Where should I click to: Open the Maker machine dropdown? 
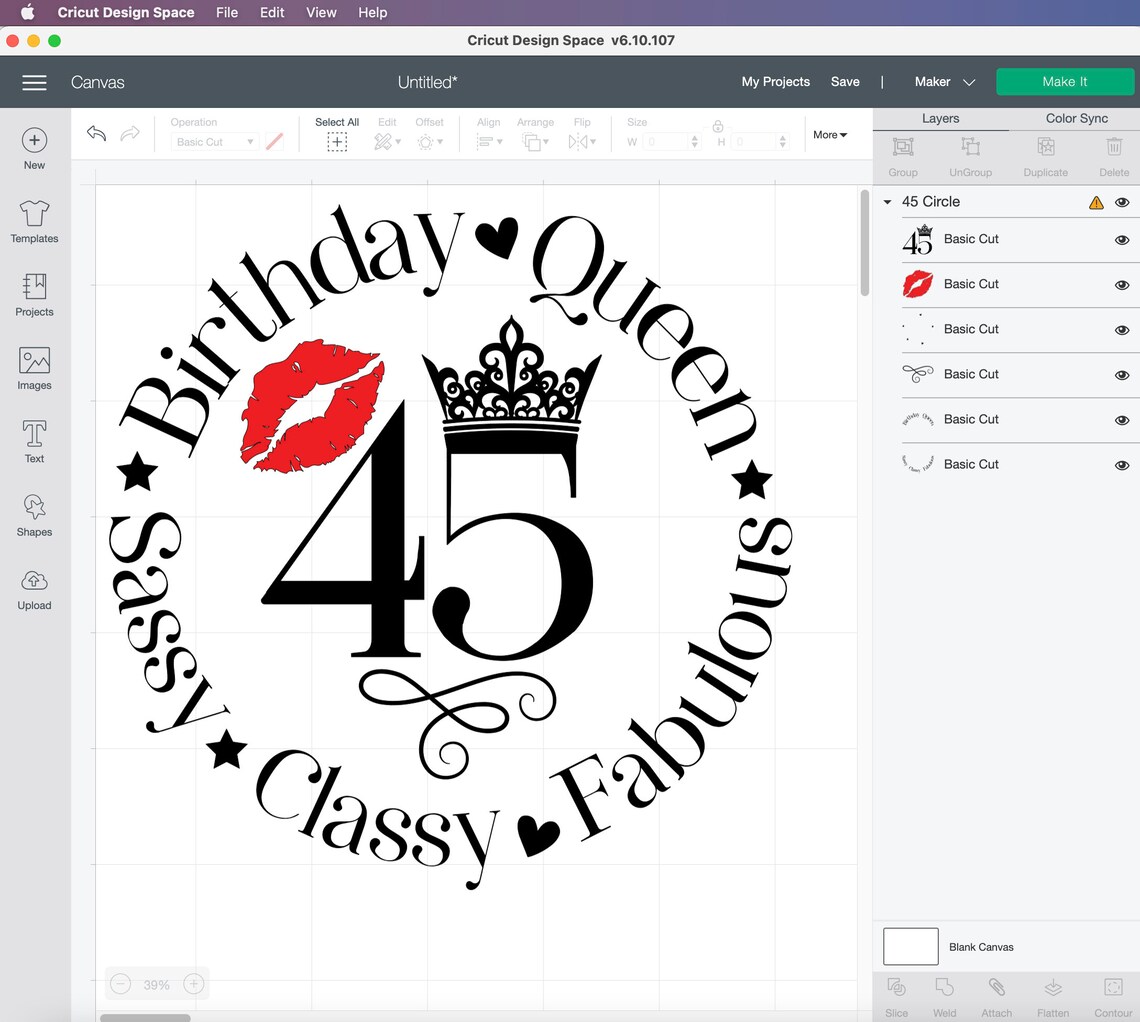[941, 82]
